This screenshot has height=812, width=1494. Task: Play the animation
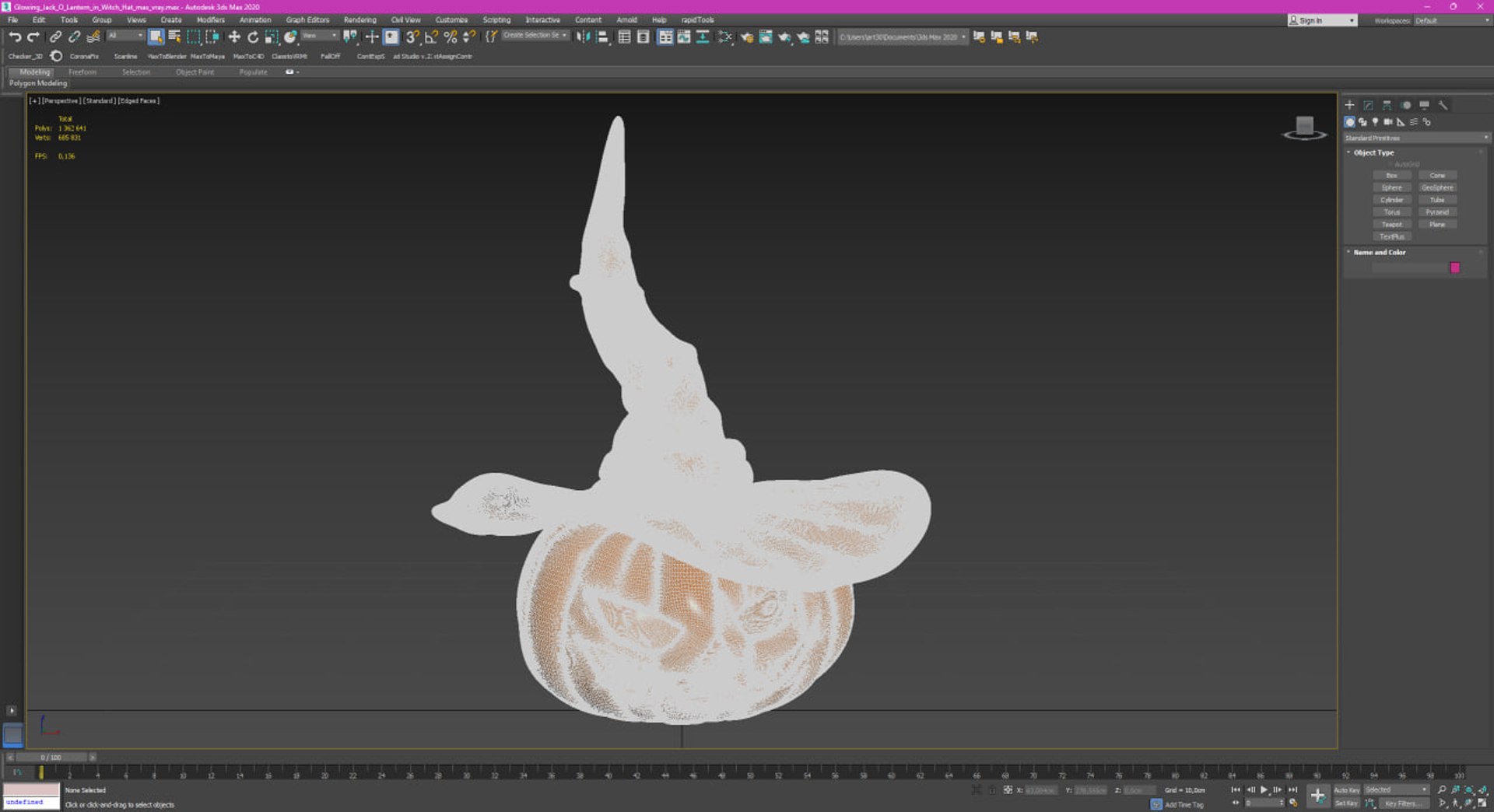coord(1264,790)
